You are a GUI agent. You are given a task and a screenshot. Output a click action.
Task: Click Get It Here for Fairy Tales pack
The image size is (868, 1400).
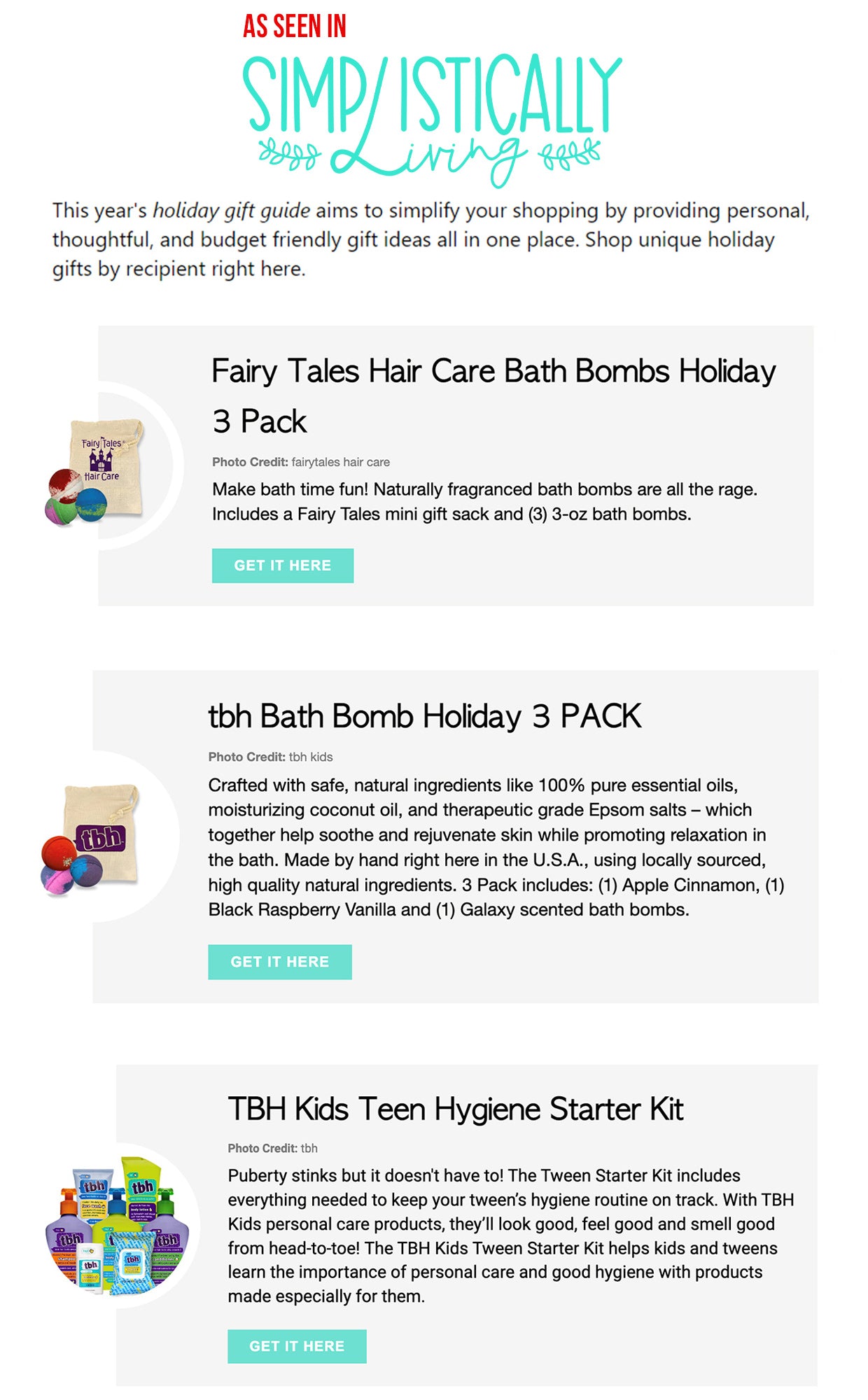283,566
